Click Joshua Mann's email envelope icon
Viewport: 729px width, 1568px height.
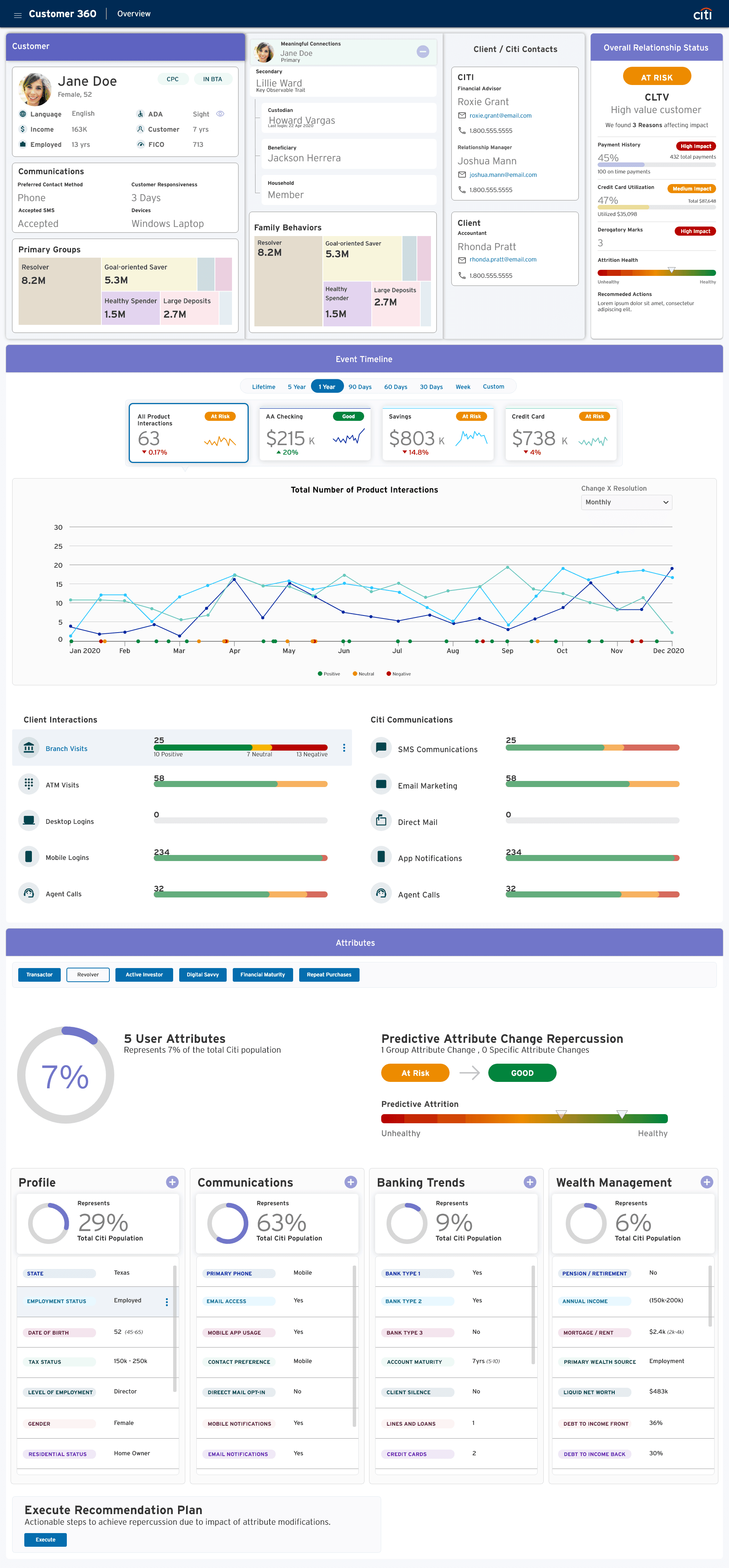462,175
